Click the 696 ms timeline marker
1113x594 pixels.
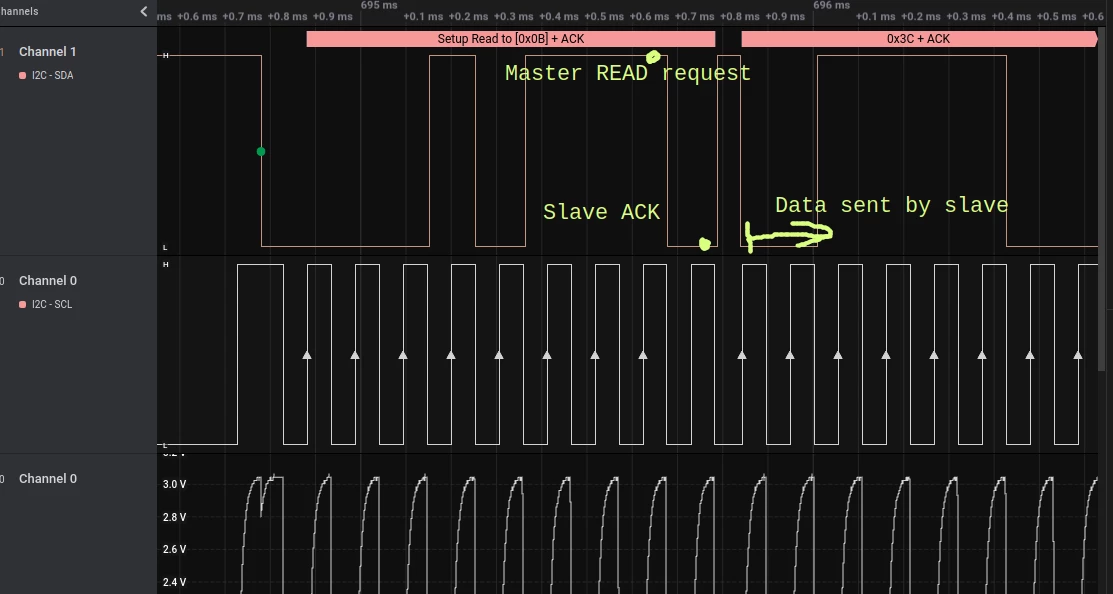tap(831, 5)
